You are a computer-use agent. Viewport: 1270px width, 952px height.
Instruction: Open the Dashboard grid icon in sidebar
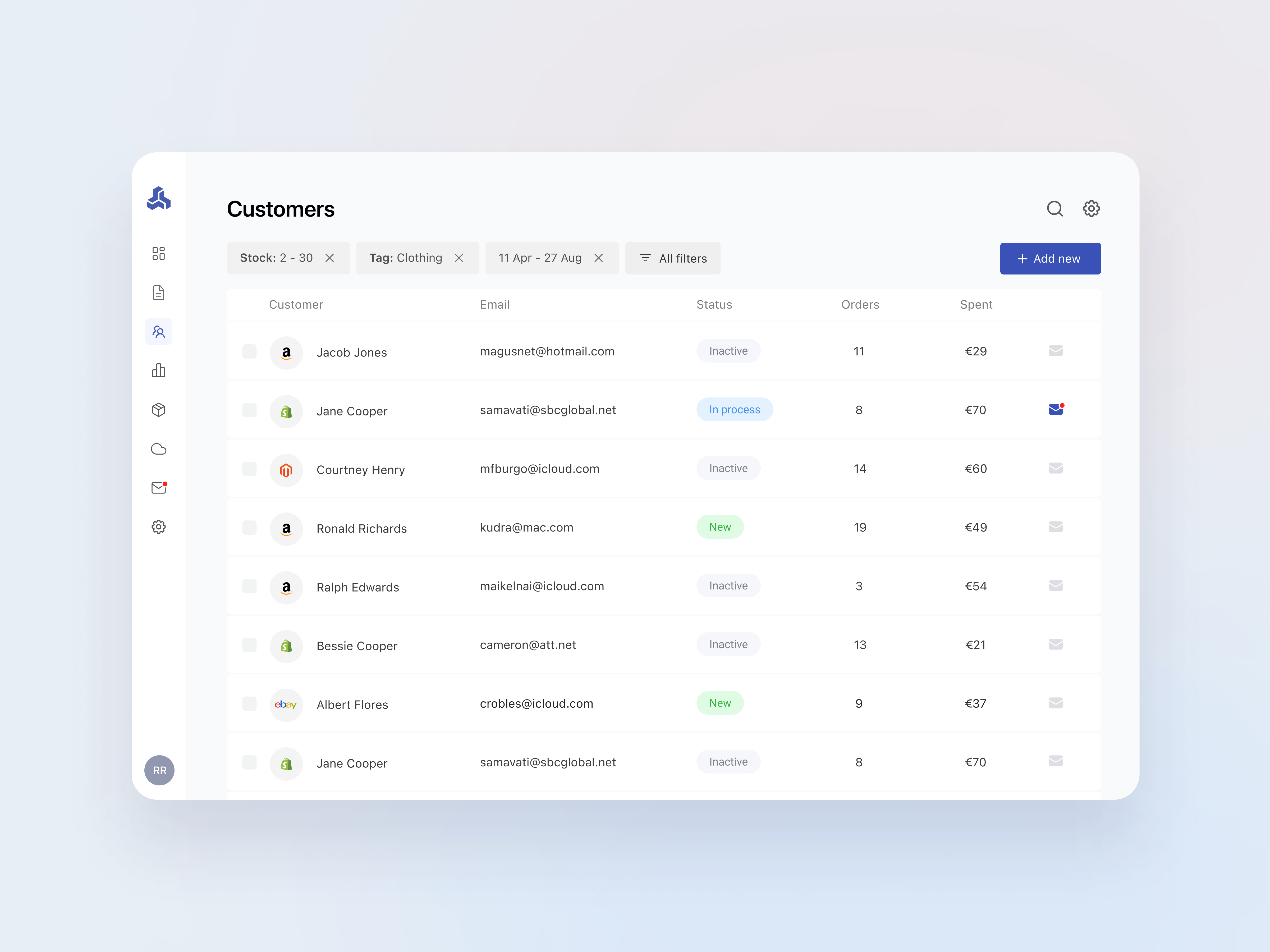[x=158, y=253]
